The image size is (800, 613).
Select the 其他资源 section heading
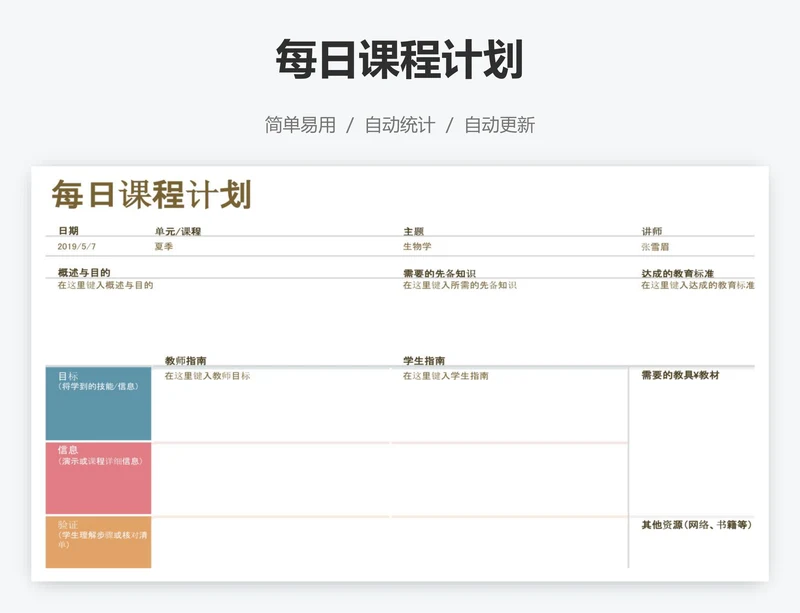[696, 524]
